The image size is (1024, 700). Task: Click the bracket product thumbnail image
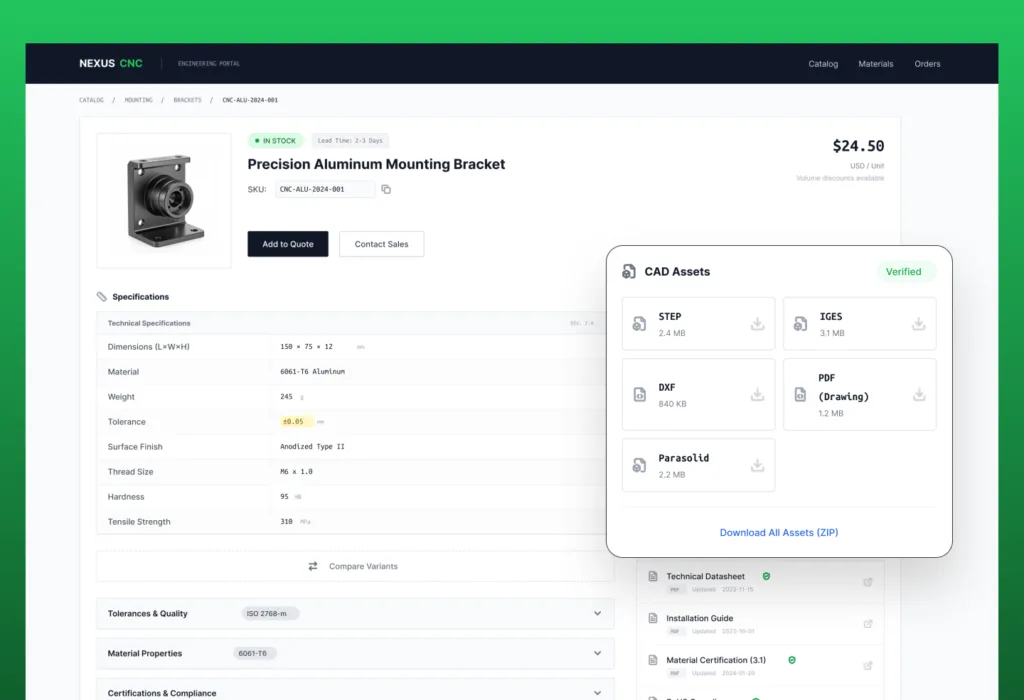tap(163, 200)
